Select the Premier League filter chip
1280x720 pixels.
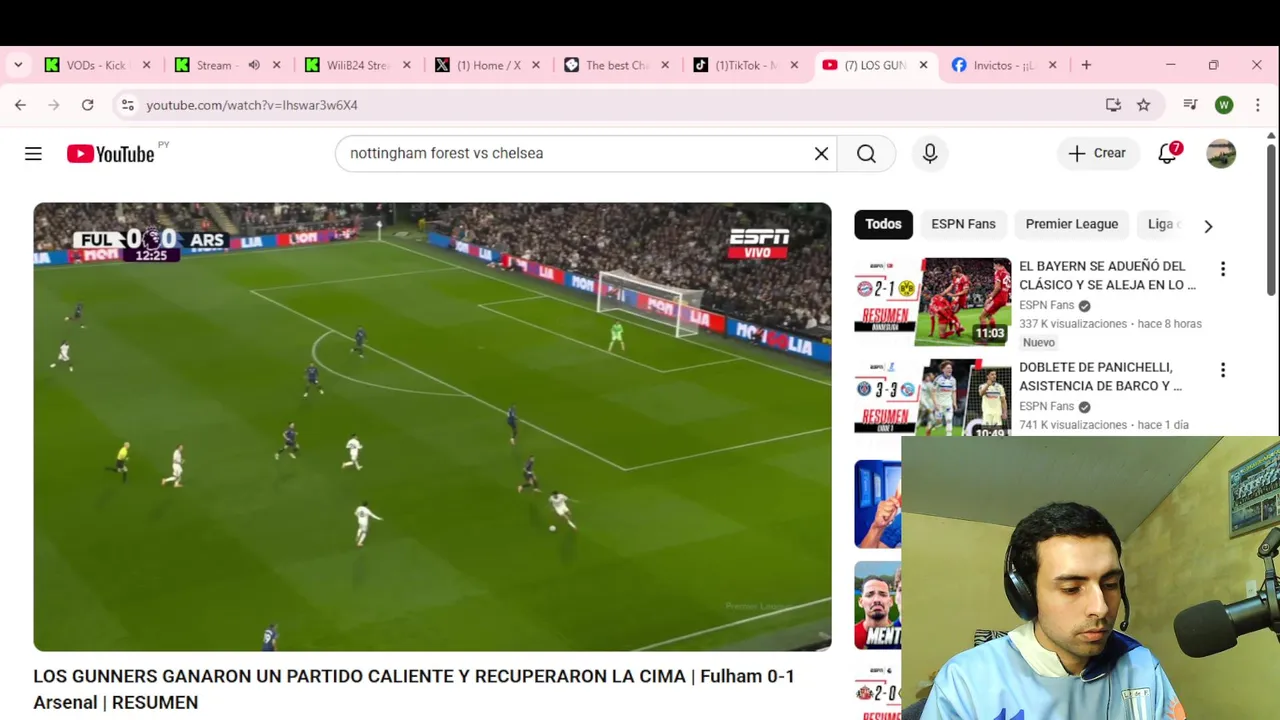click(1071, 224)
